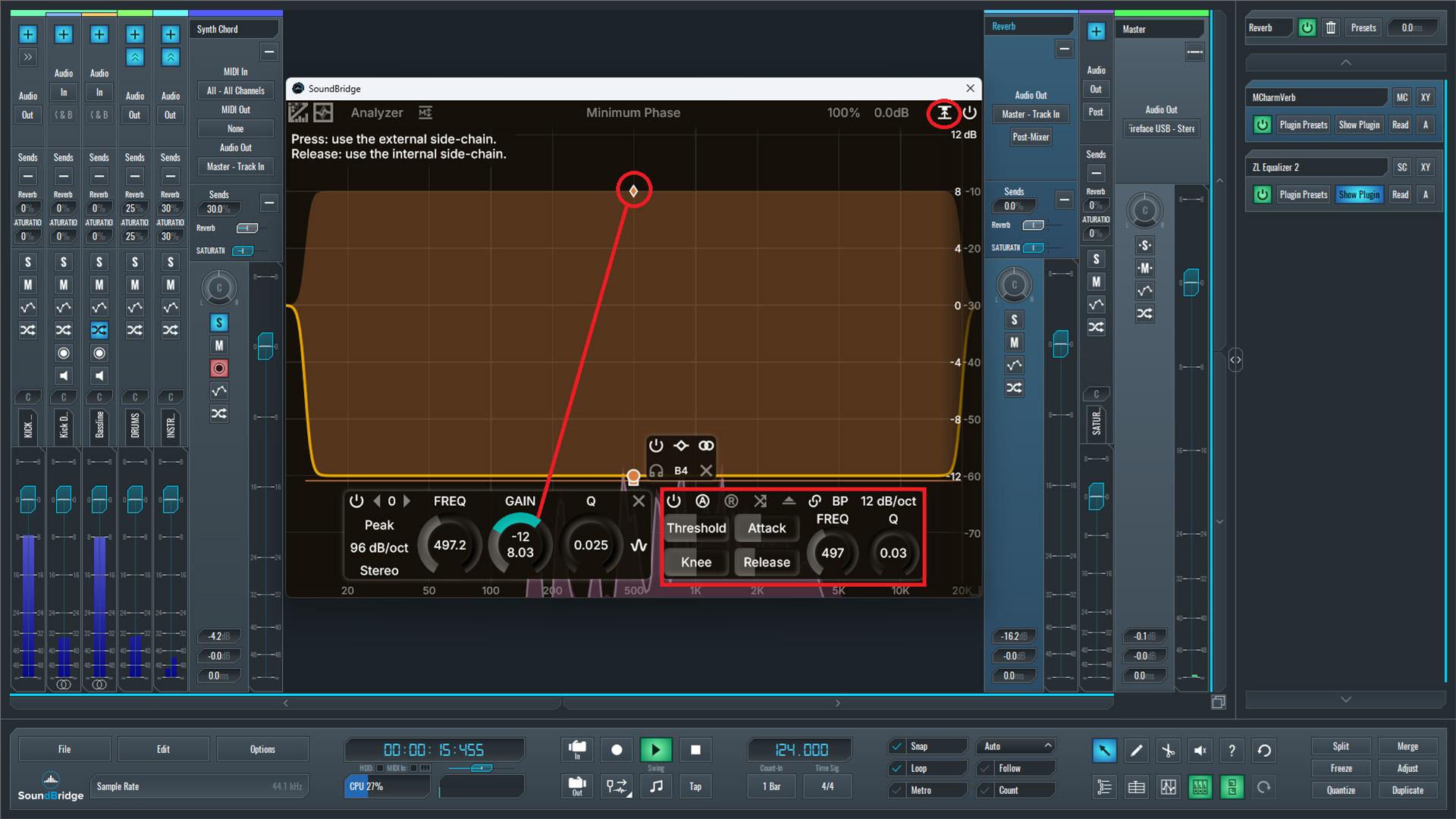
Task: Select the previous band with the left arrow
Action: [377, 501]
